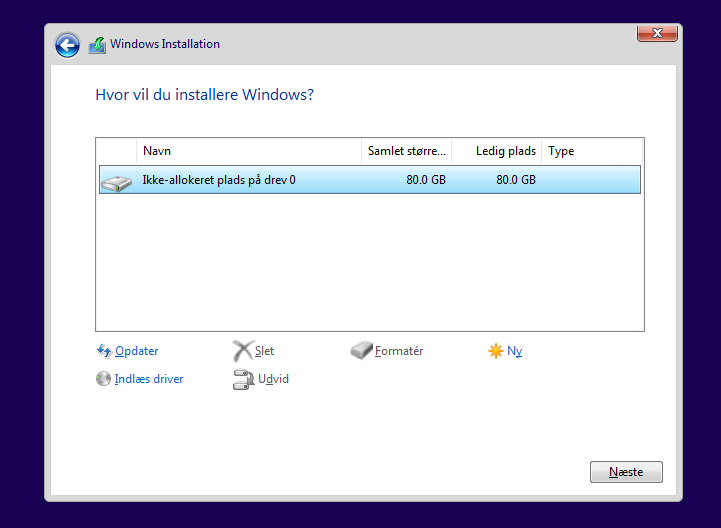
Task: Click the Formatér drive icon
Action: [361, 350]
